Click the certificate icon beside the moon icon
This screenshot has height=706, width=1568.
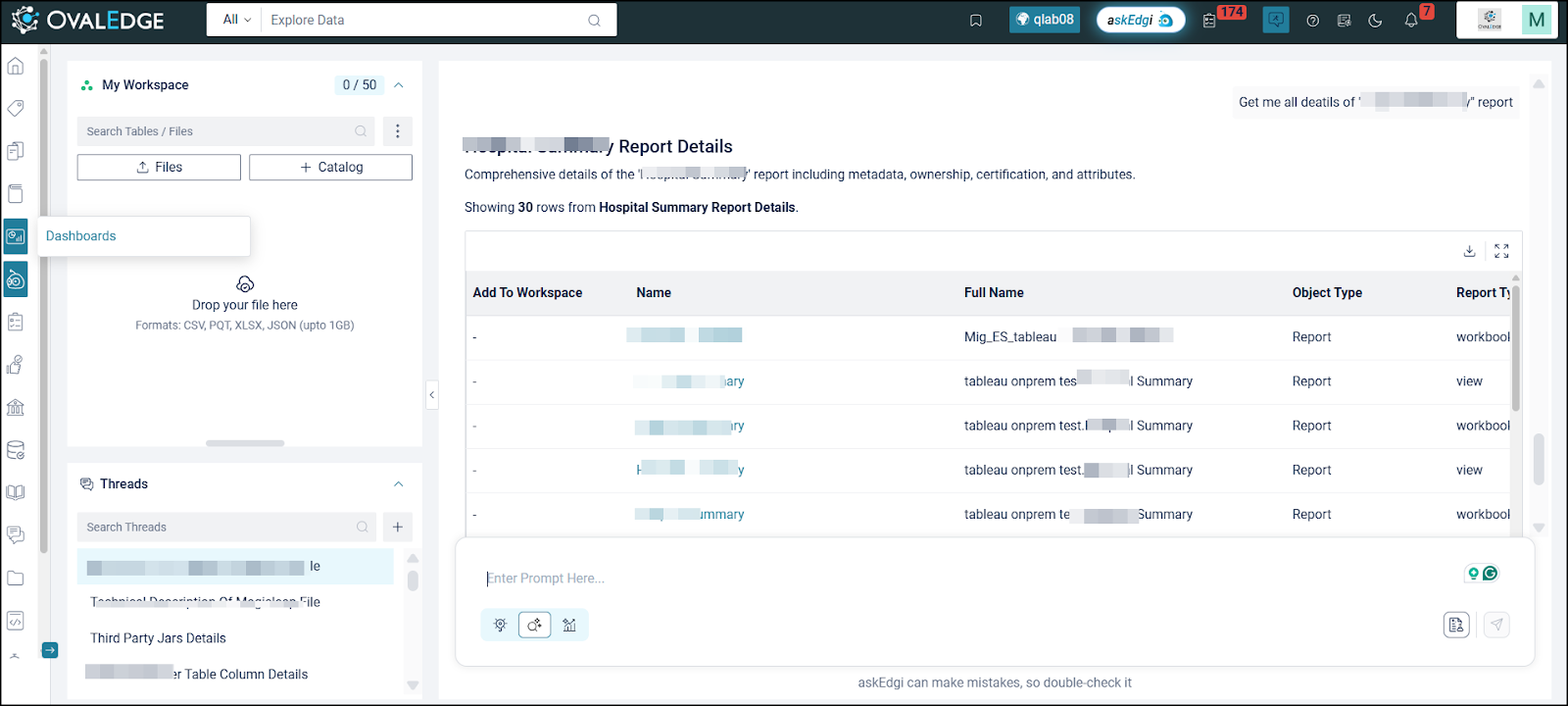pos(1345,20)
